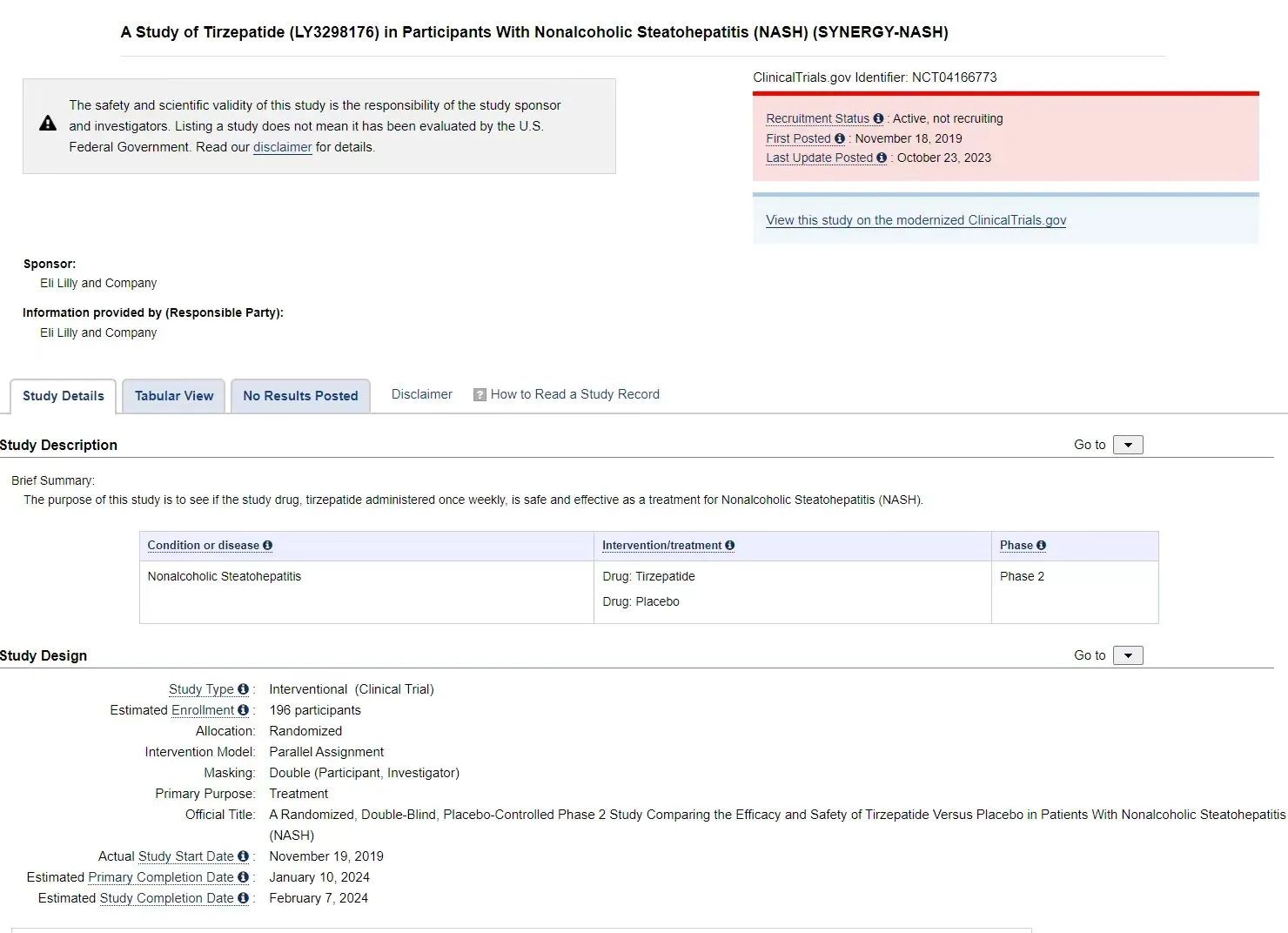Viewport: 1288px width, 933px height.
Task: Click info icon beside Study Type
Action: pos(243,689)
